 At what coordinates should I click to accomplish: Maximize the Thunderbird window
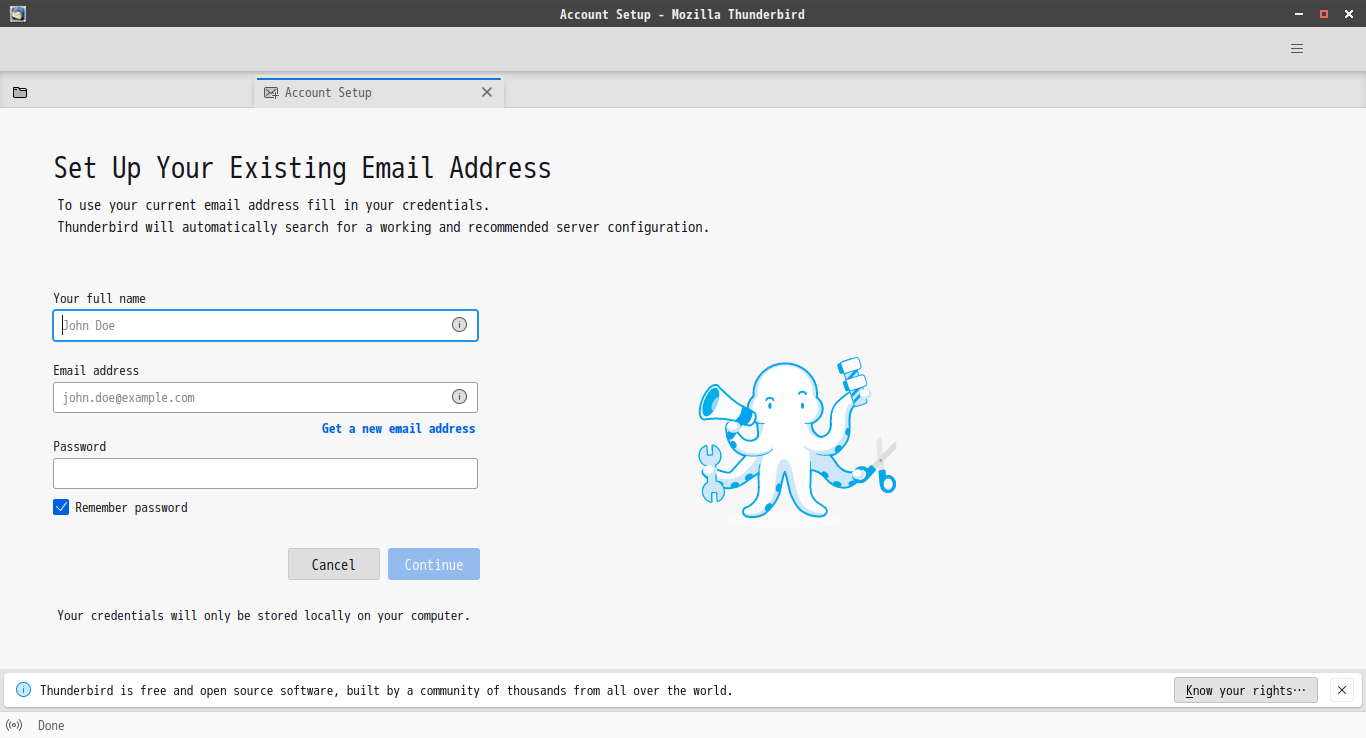1324,14
